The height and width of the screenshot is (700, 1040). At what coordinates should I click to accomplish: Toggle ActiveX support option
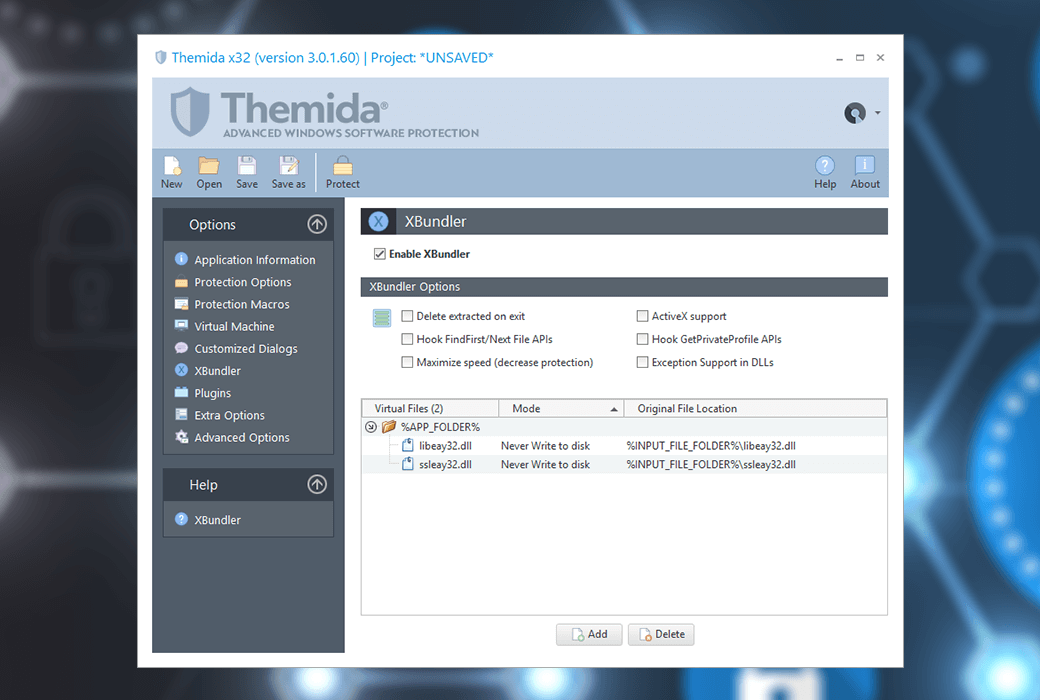coord(641,315)
